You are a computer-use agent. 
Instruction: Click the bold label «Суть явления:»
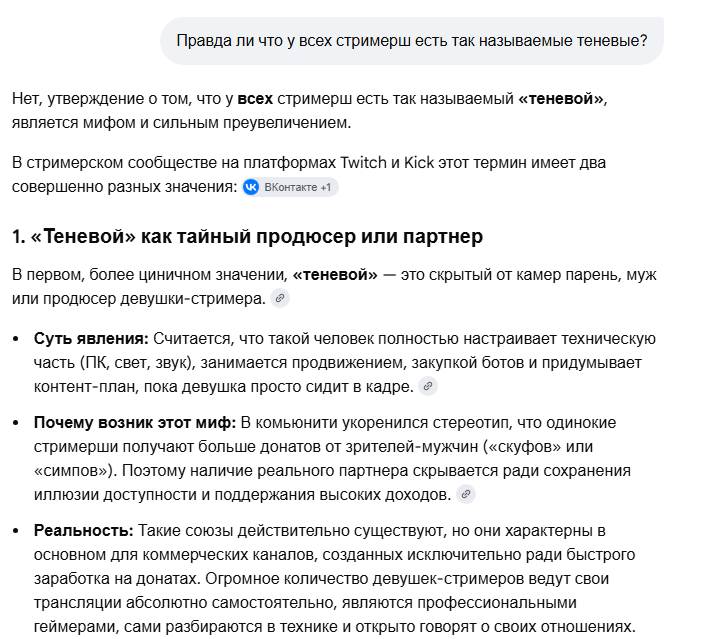coord(91,339)
